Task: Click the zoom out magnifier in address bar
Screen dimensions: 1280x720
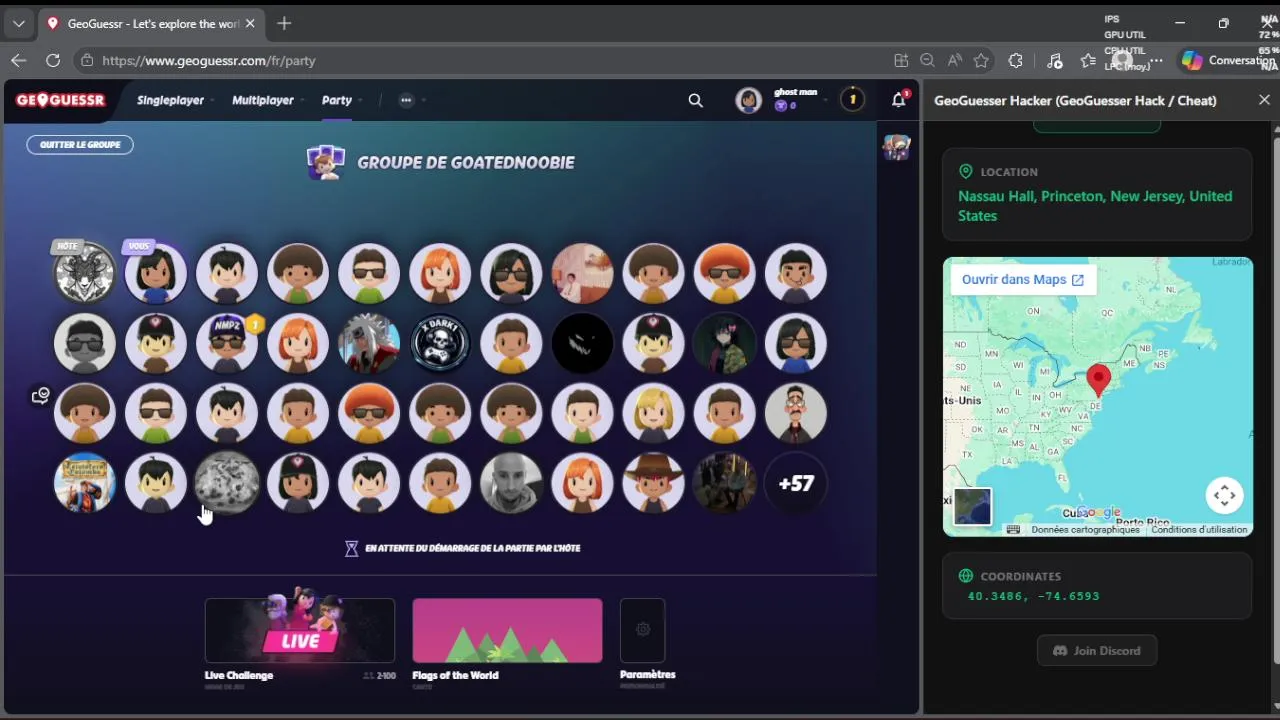Action: click(927, 60)
